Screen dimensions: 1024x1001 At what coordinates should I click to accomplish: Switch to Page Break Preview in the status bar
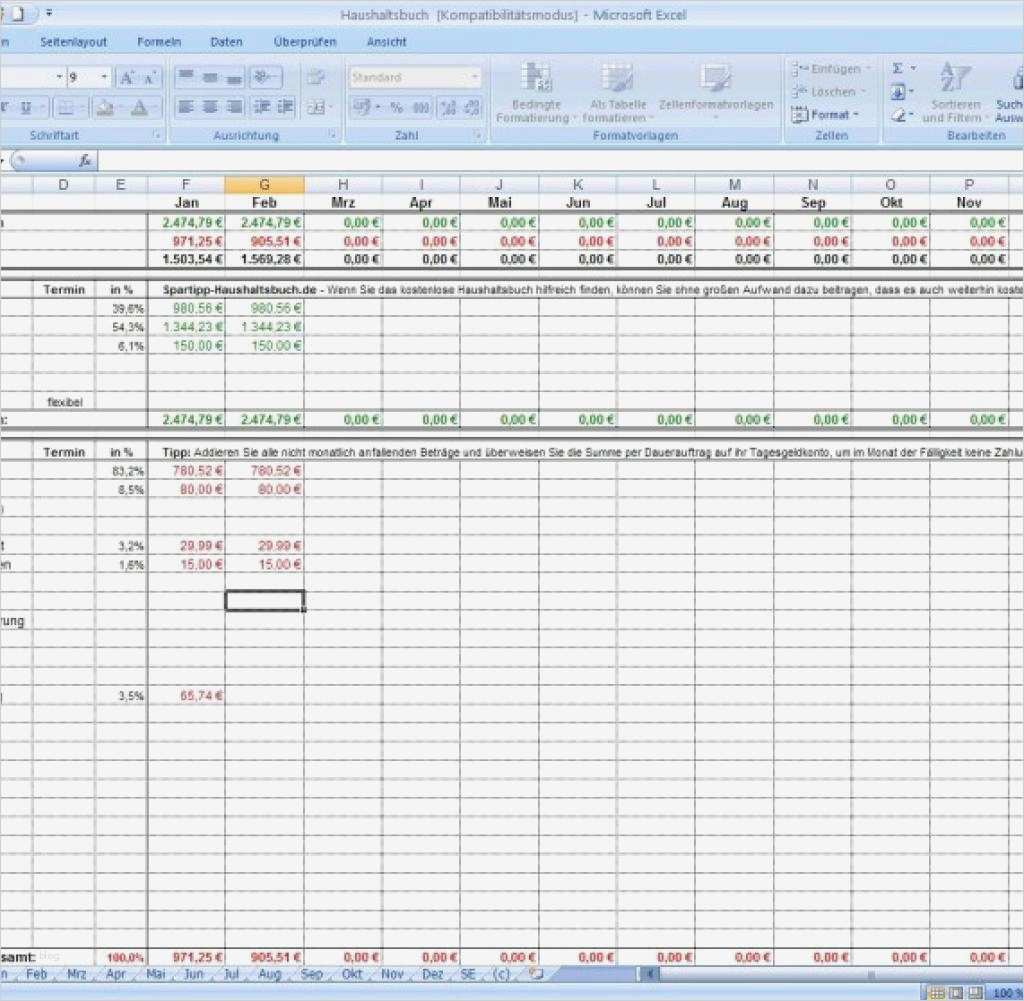point(975,993)
